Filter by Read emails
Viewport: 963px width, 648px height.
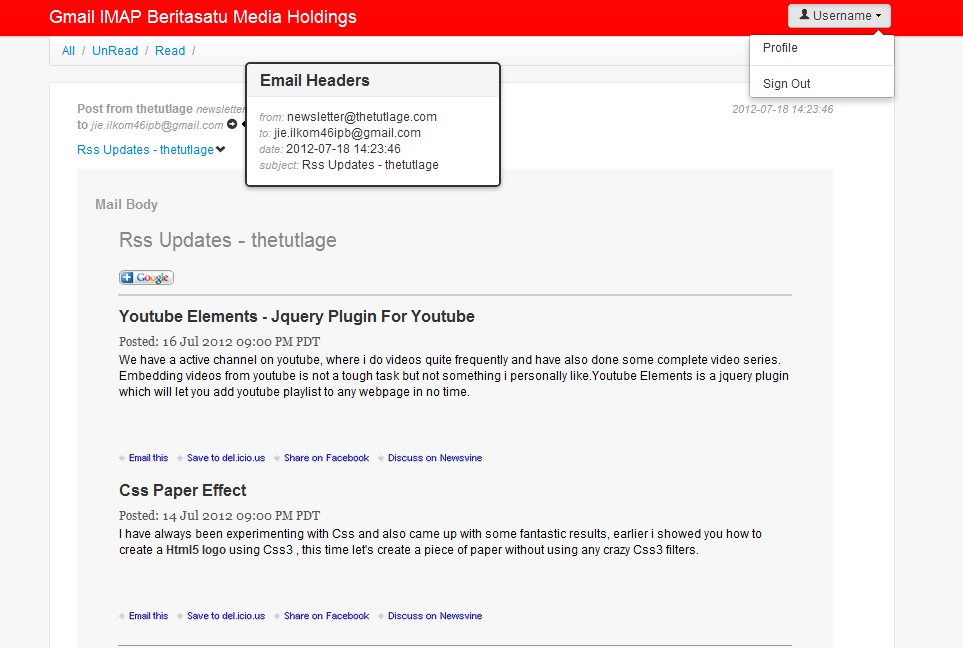tap(170, 51)
